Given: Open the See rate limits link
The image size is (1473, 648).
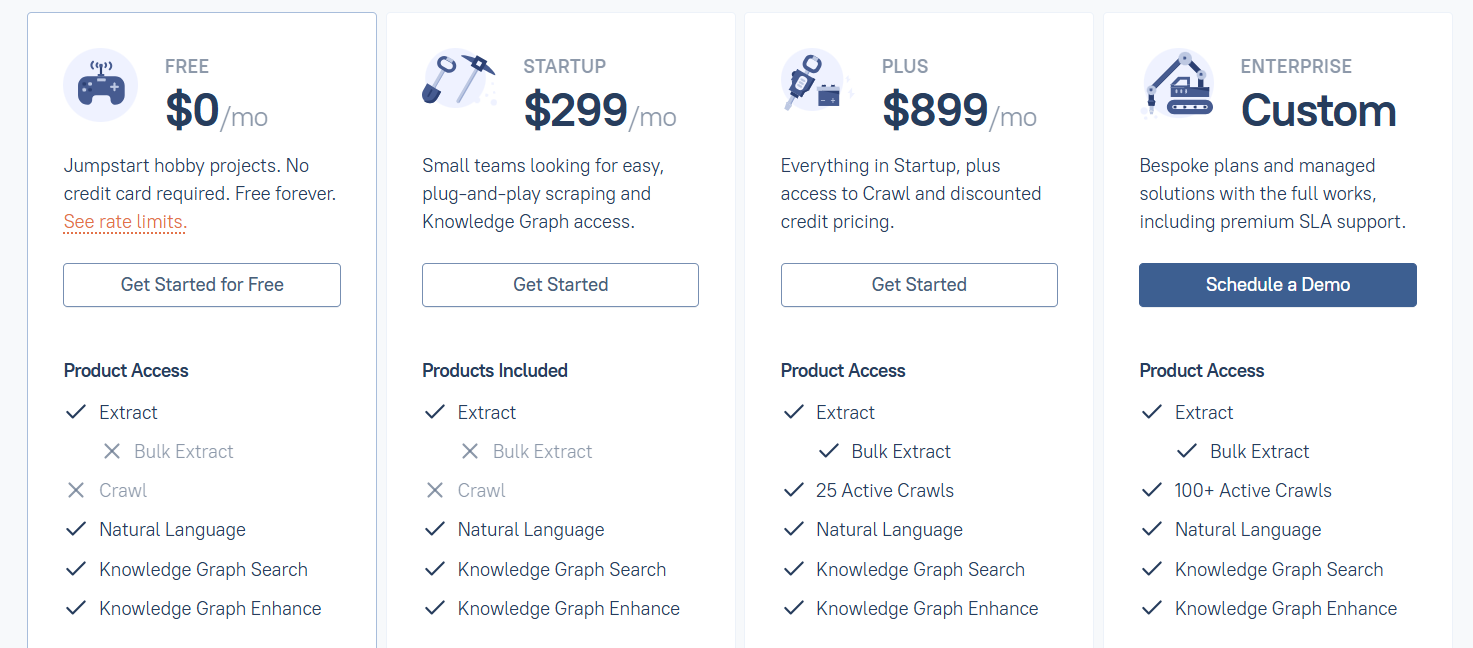Looking at the screenshot, I should [x=123, y=221].
